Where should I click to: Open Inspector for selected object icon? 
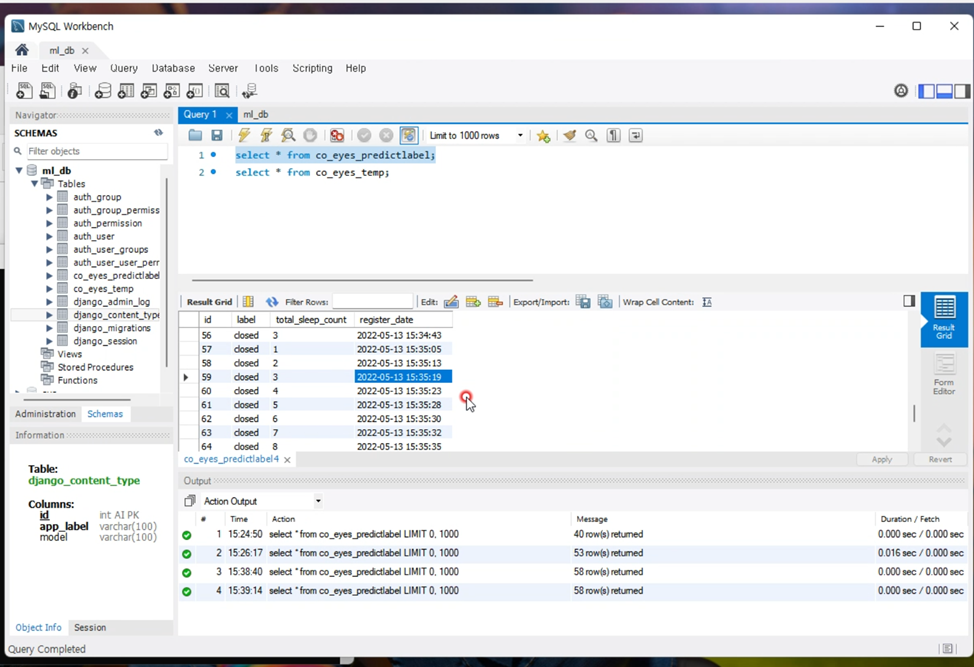(75, 91)
